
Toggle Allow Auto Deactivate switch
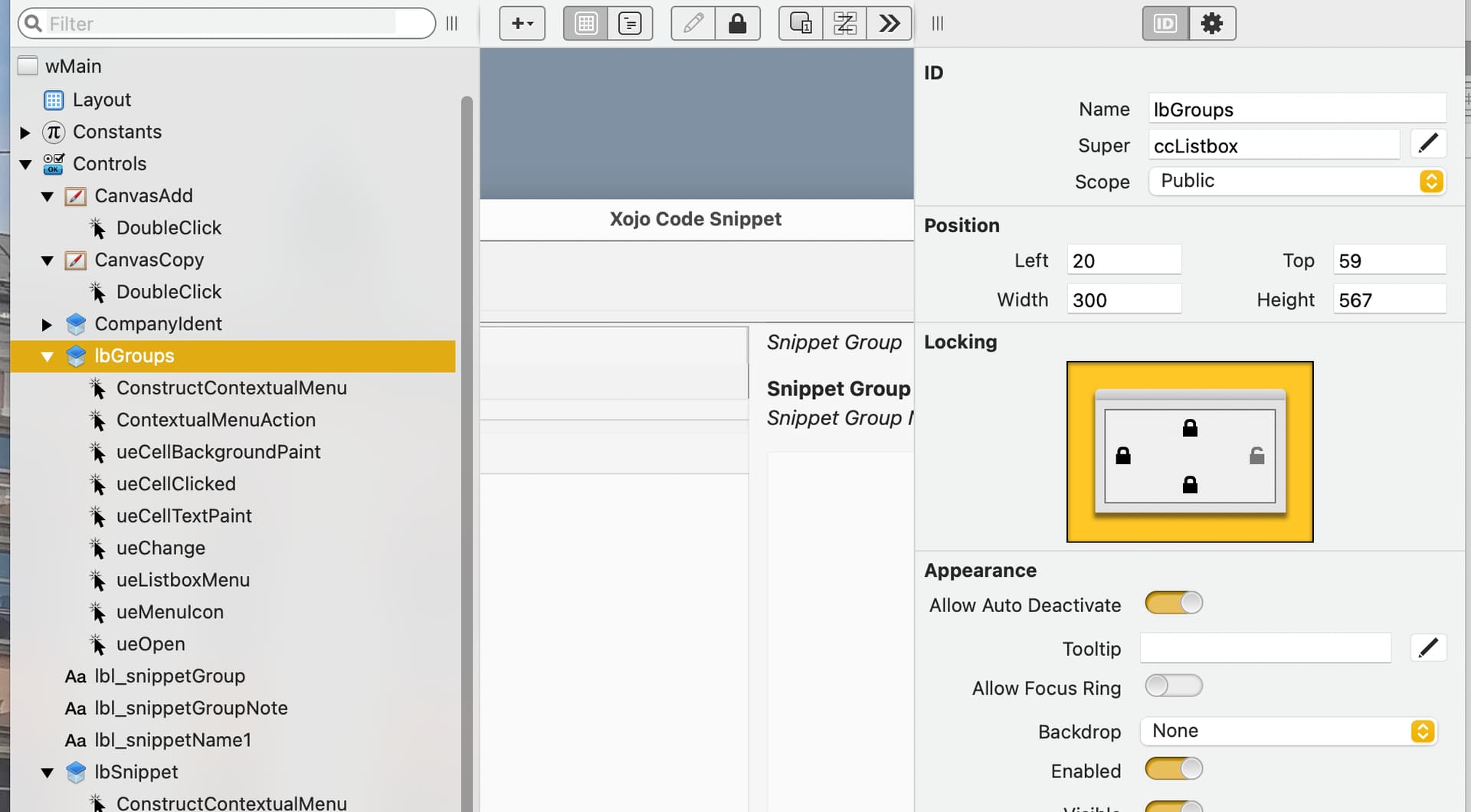1173,604
